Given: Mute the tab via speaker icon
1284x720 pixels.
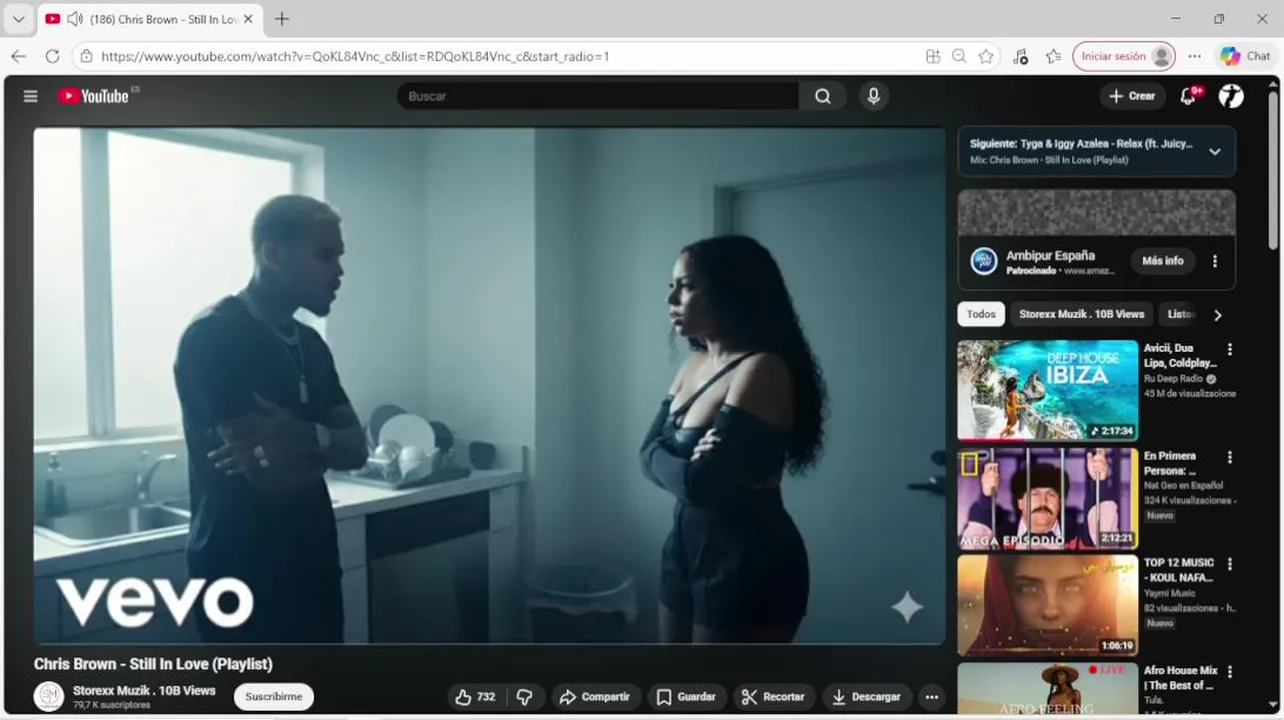Looking at the screenshot, I should click(74, 19).
